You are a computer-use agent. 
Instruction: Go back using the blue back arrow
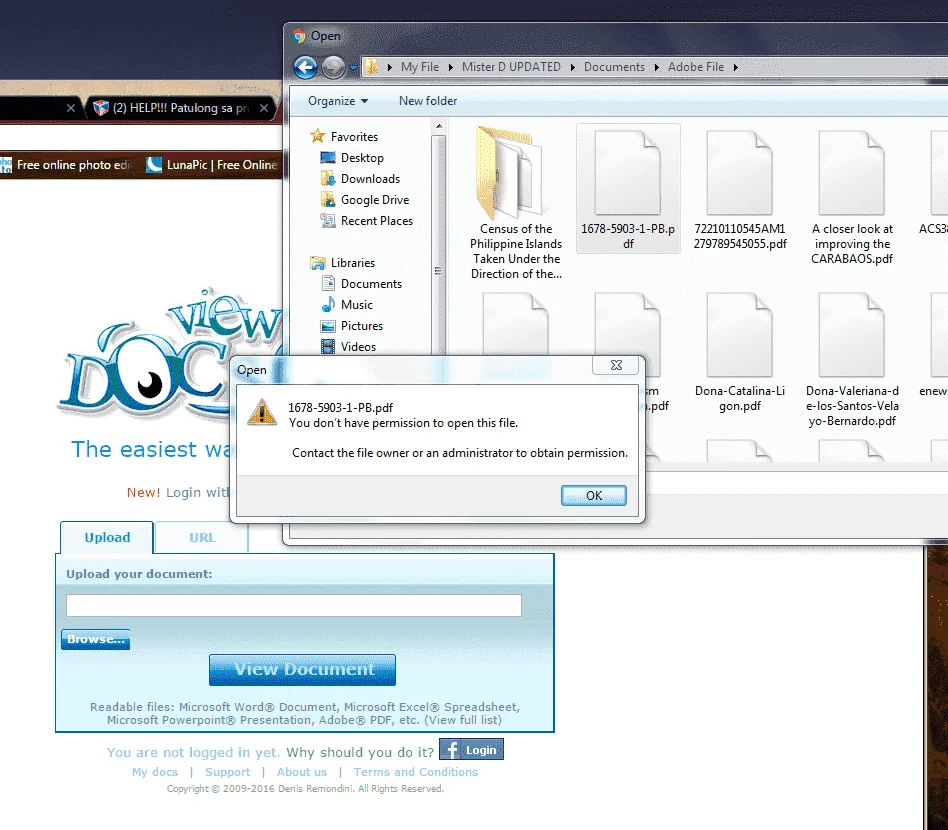coord(305,67)
